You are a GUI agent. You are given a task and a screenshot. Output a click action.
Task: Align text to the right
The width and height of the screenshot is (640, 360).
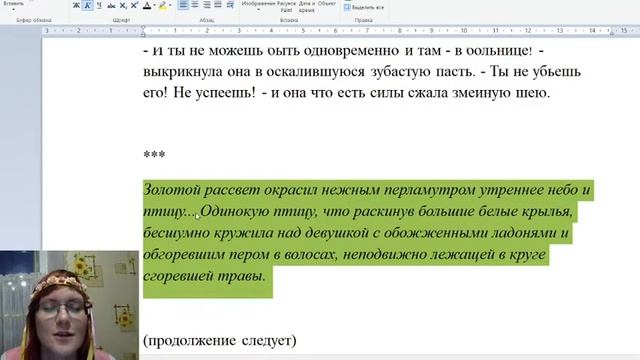[207, 5]
